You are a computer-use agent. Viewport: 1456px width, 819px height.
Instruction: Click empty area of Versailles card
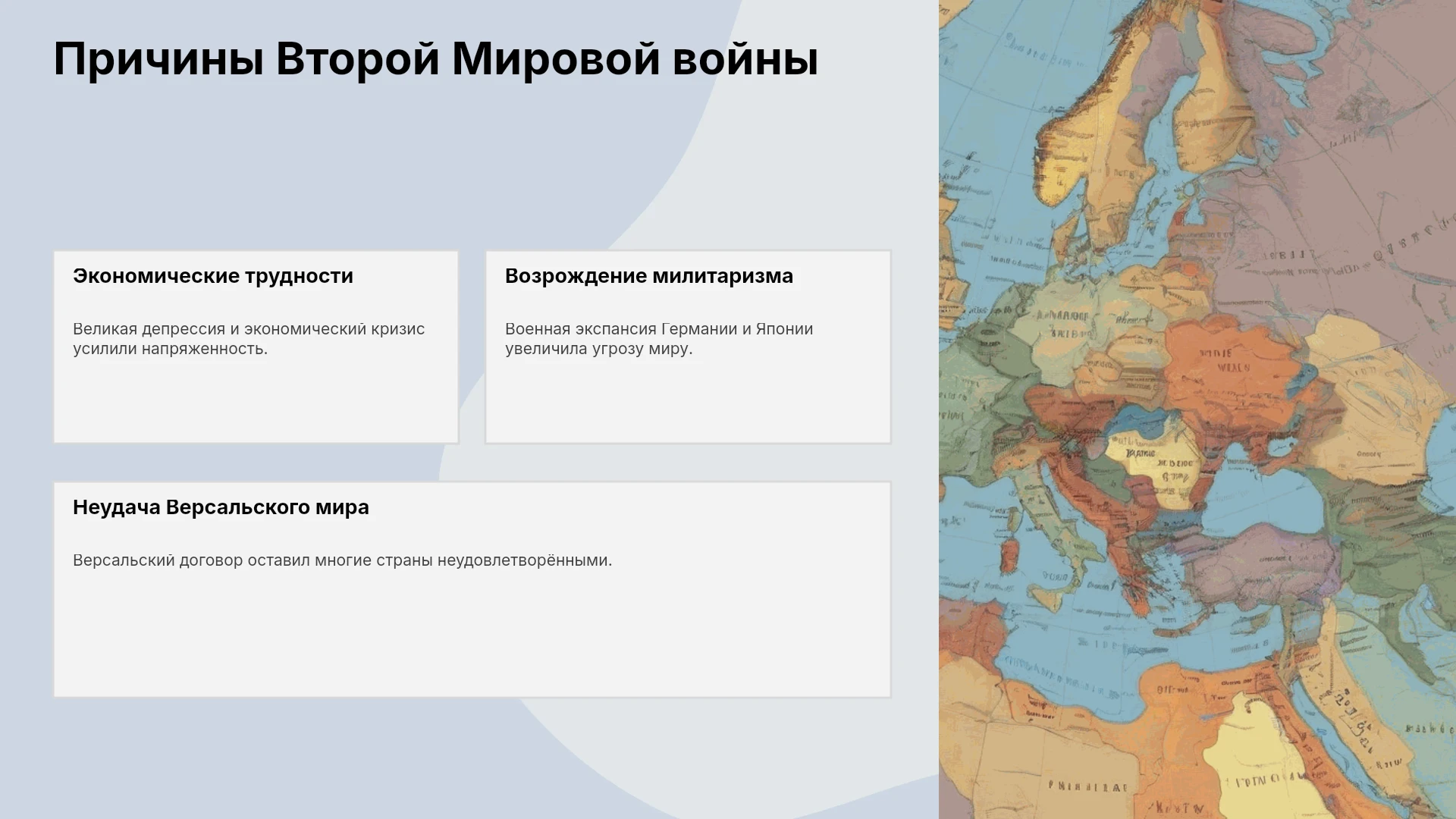click(472, 637)
